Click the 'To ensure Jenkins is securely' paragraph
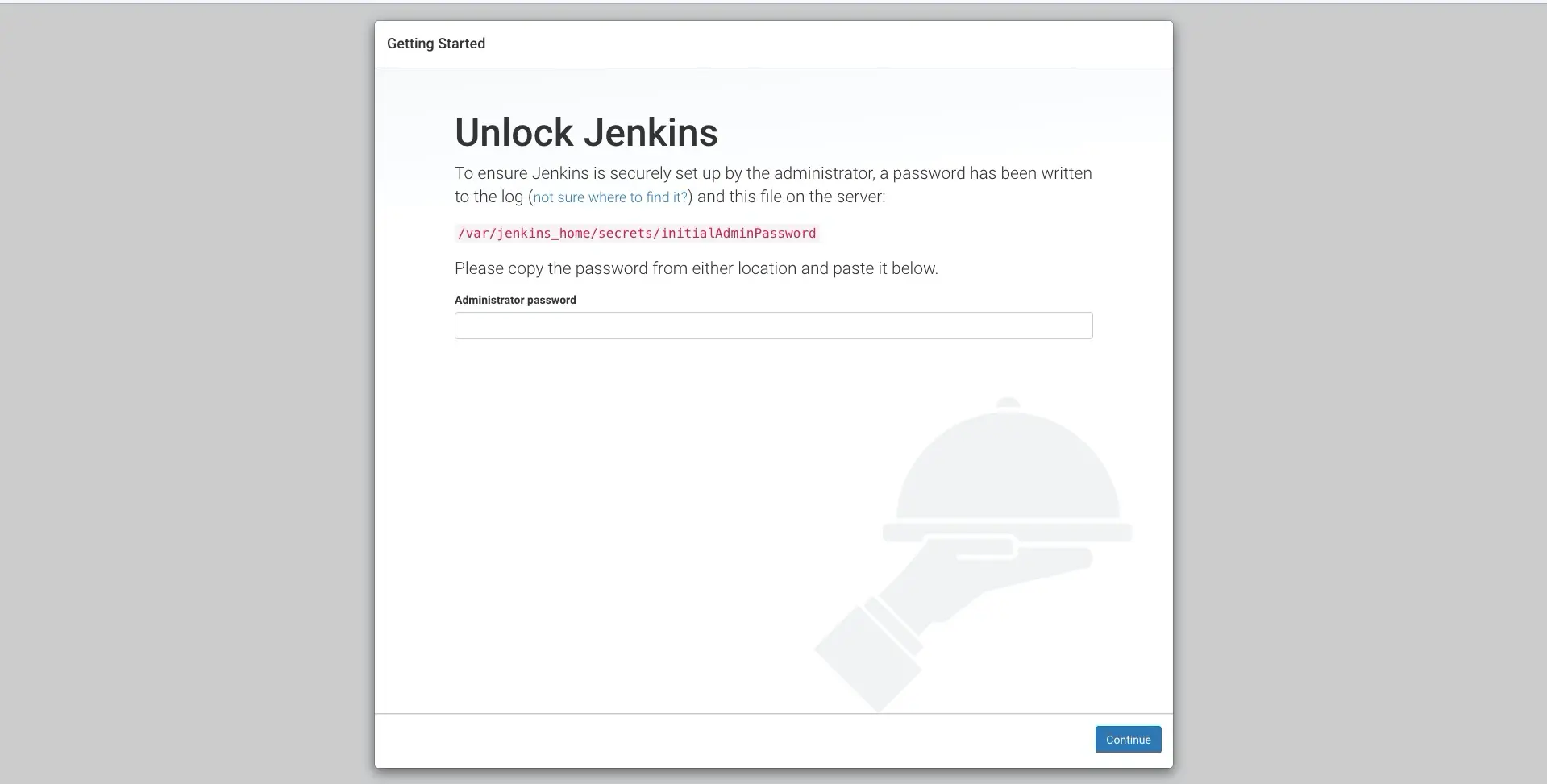Image resolution: width=1547 pixels, height=784 pixels. click(x=773, y=185)
